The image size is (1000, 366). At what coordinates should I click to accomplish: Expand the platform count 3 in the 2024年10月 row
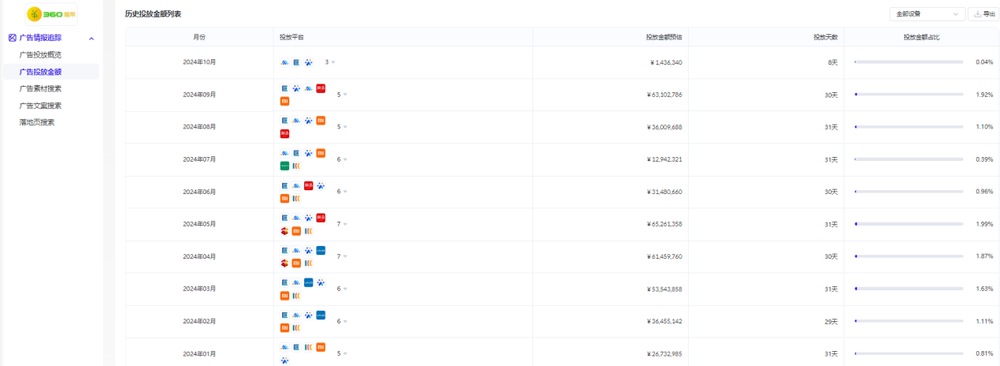pos(330,62)
